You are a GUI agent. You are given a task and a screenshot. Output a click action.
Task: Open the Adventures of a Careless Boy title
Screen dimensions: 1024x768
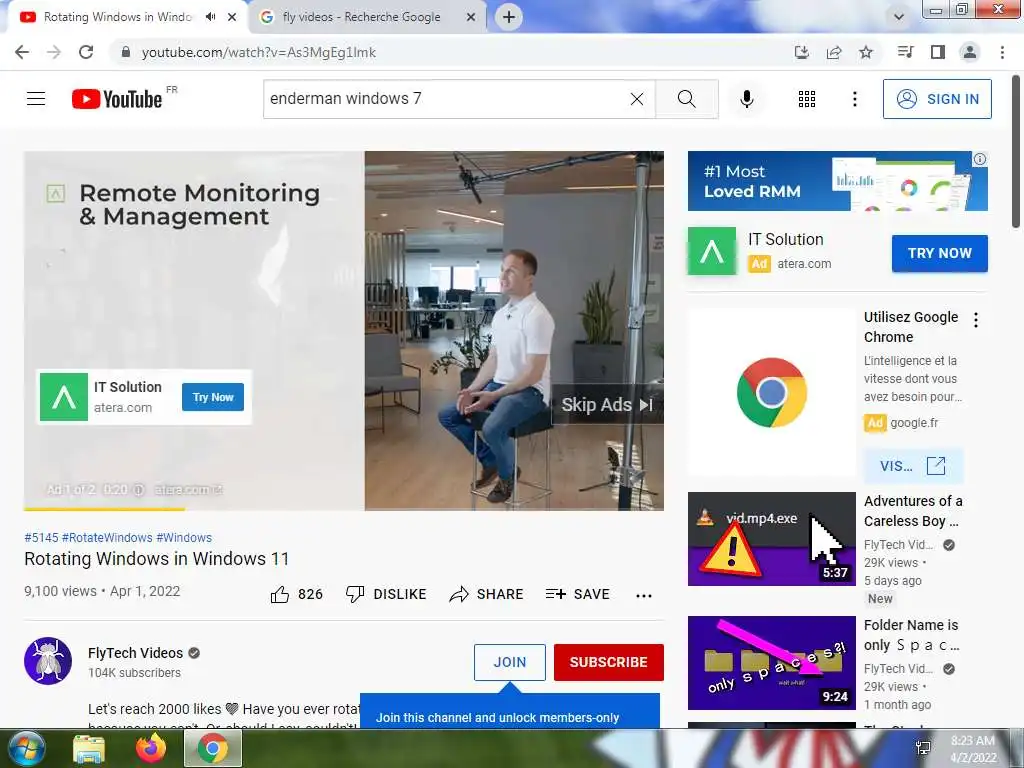pyautogui.click(x=913, y=511)
